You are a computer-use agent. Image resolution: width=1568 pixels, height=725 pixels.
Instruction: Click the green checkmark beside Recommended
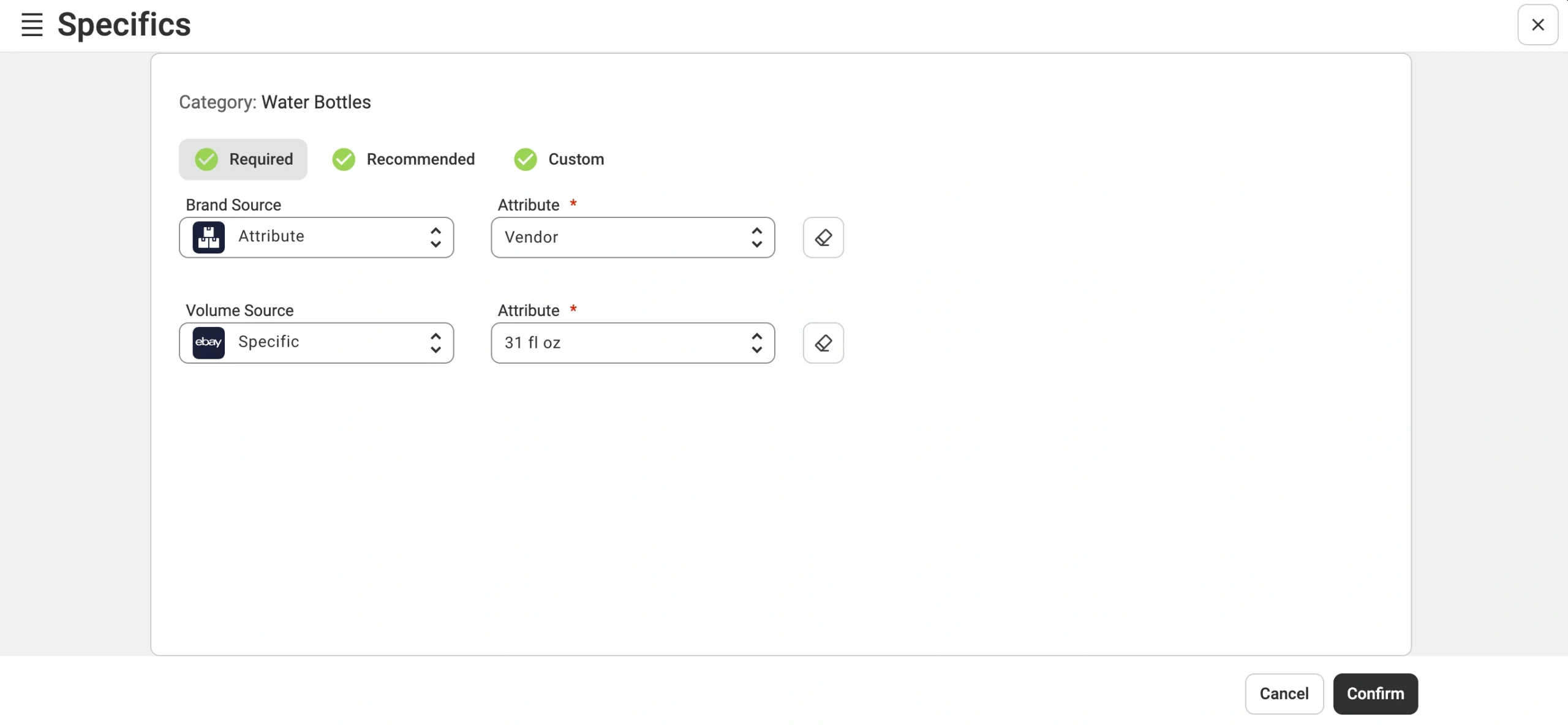343,159
